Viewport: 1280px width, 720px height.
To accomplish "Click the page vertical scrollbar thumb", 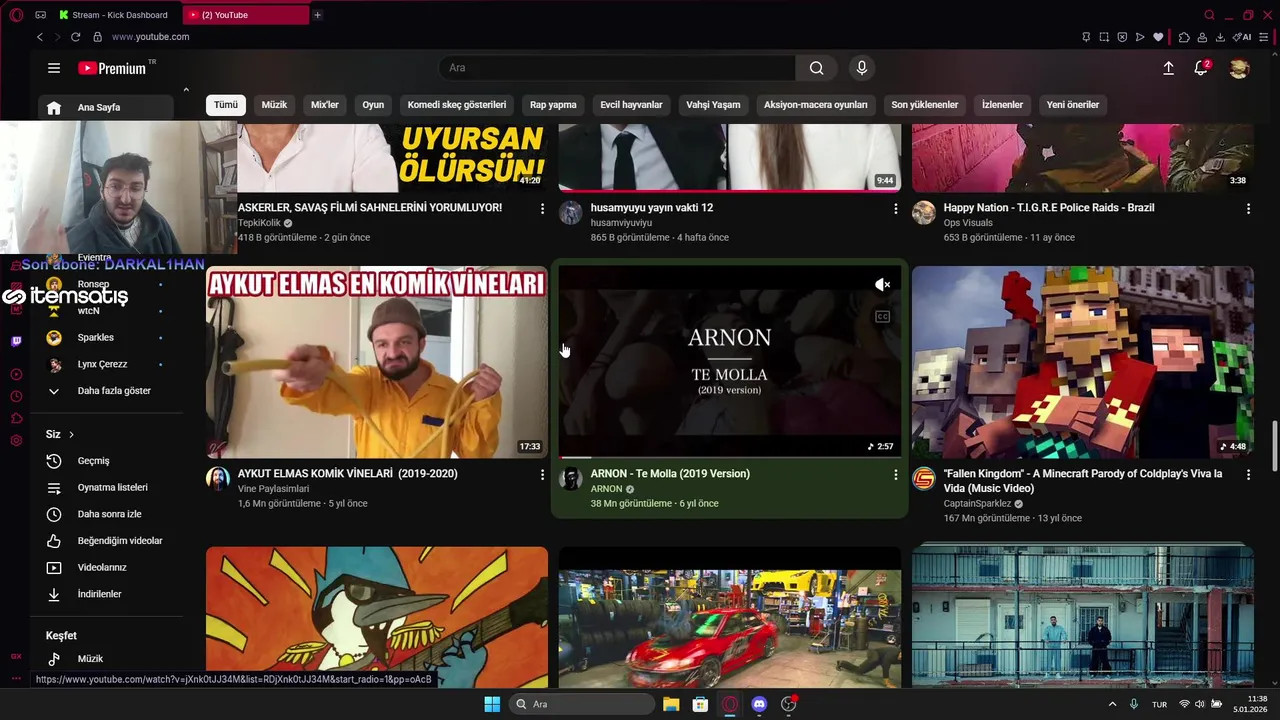I will 1274,446.
